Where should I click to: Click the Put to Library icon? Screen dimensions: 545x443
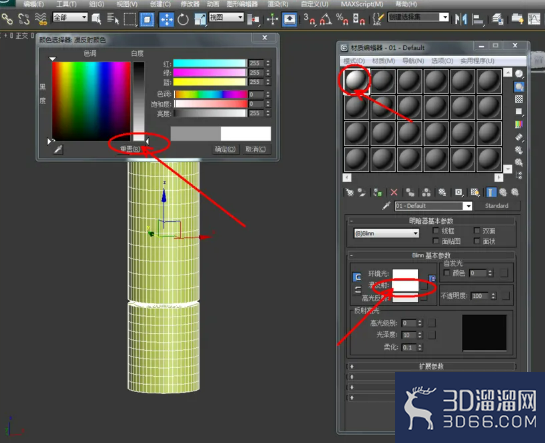click(442, 192)
